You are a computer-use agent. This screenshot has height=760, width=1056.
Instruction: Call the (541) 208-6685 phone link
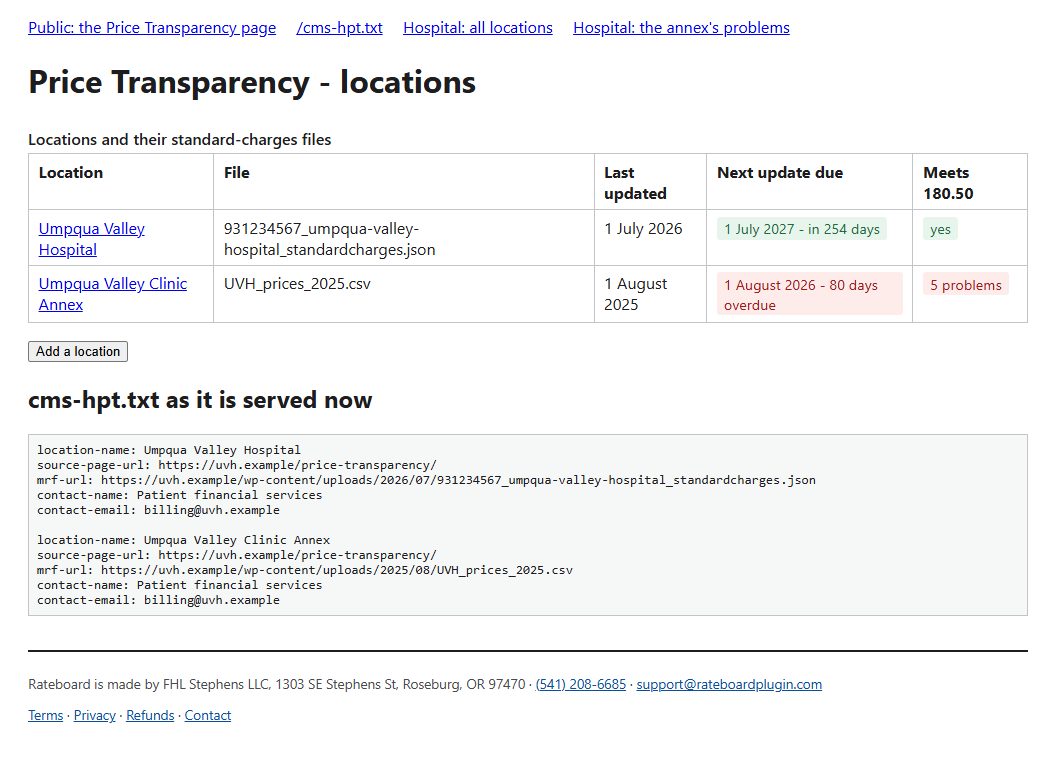coord(581,685)
